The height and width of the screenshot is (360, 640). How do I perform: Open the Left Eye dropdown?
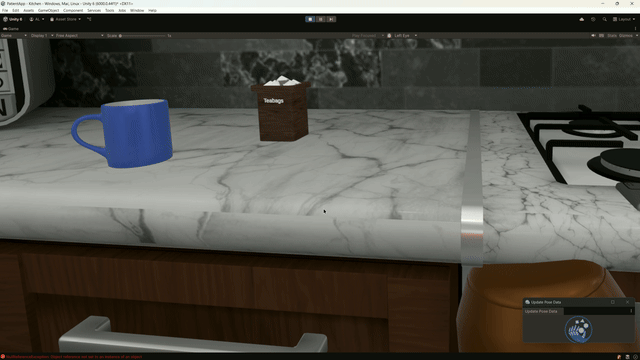coord(405,36)
